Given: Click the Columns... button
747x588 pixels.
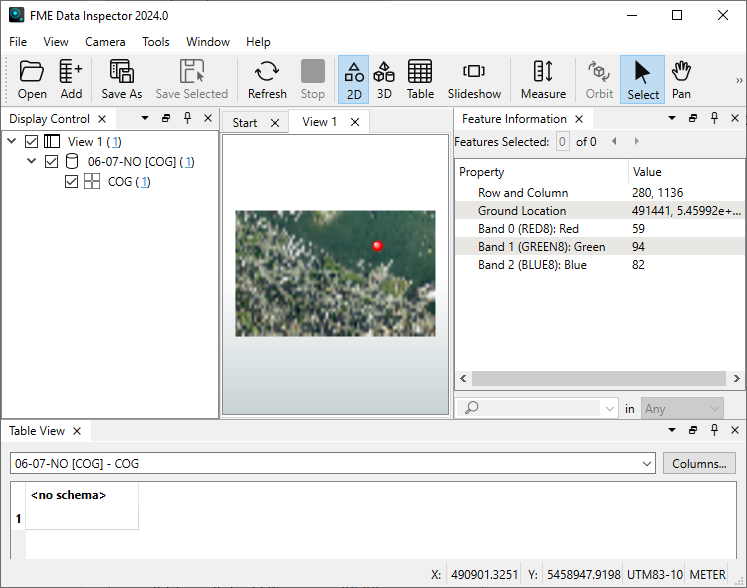Looking at the screenshot, I should tap(699, 464).
